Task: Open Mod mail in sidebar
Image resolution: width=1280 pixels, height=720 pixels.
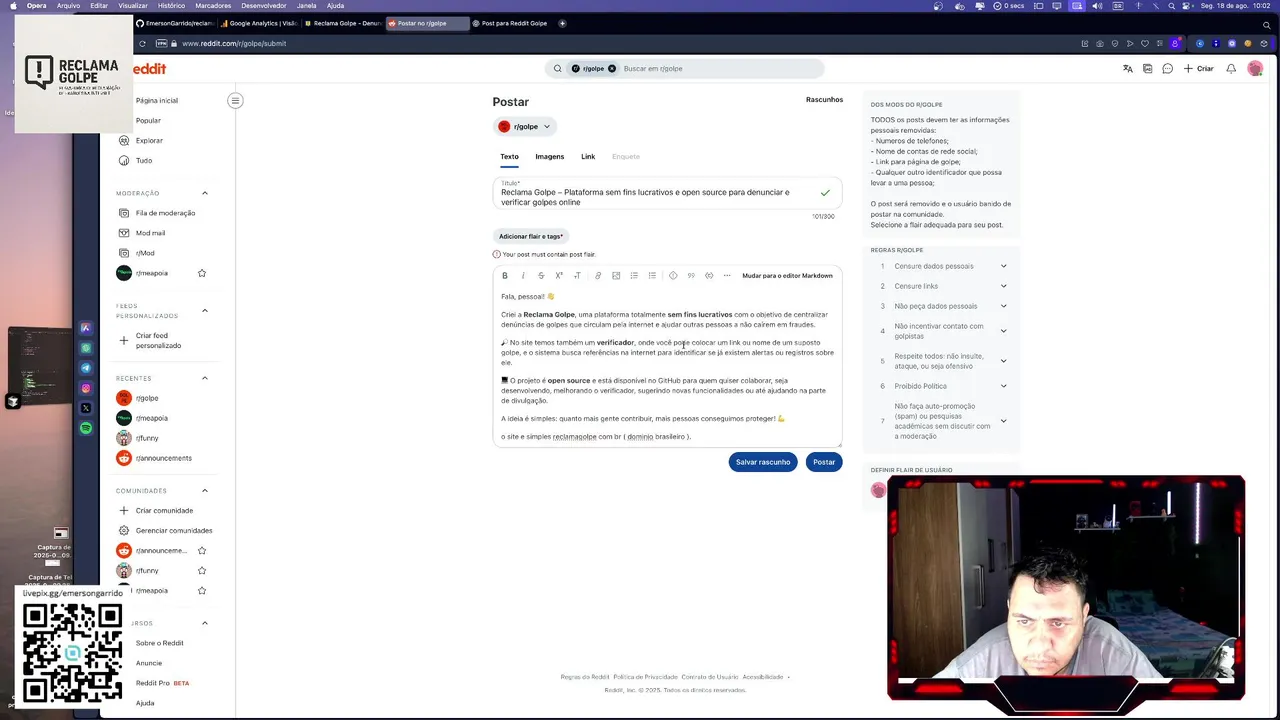Action: [x=150, y=233]
